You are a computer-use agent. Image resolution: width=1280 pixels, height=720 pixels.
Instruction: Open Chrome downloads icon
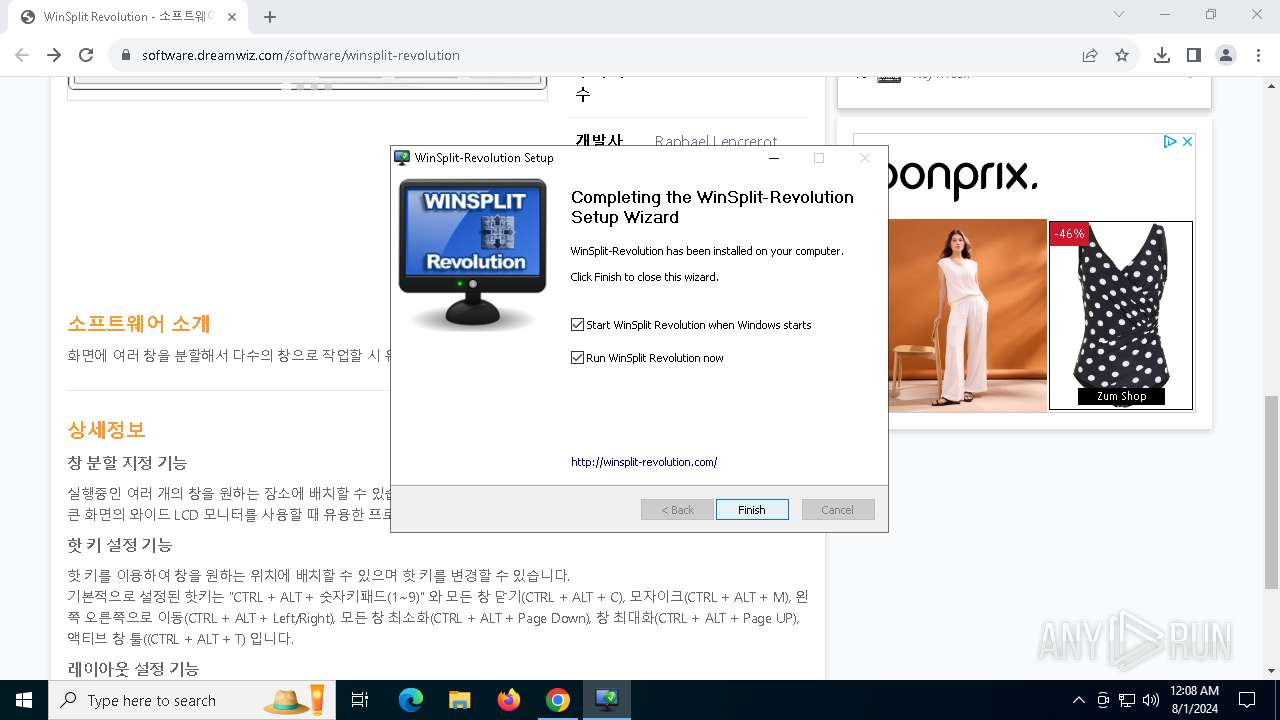pos(1162,55)
